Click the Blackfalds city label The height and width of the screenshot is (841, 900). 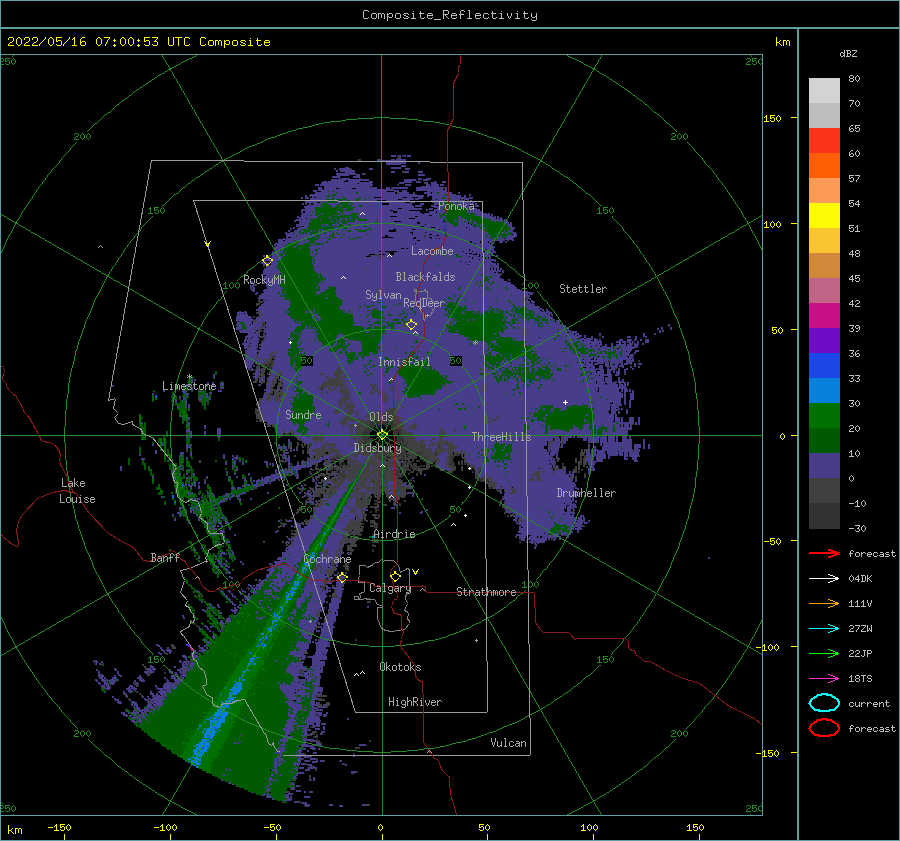[x=425, y=277]
